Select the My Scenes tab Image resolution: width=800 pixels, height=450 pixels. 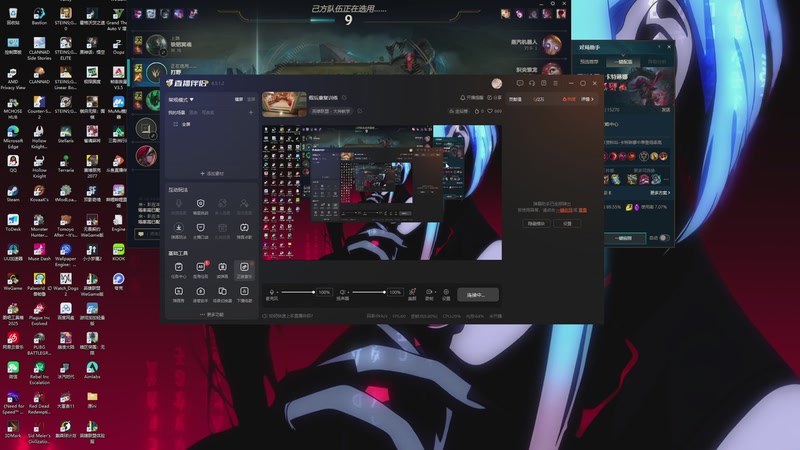(177, 112)
